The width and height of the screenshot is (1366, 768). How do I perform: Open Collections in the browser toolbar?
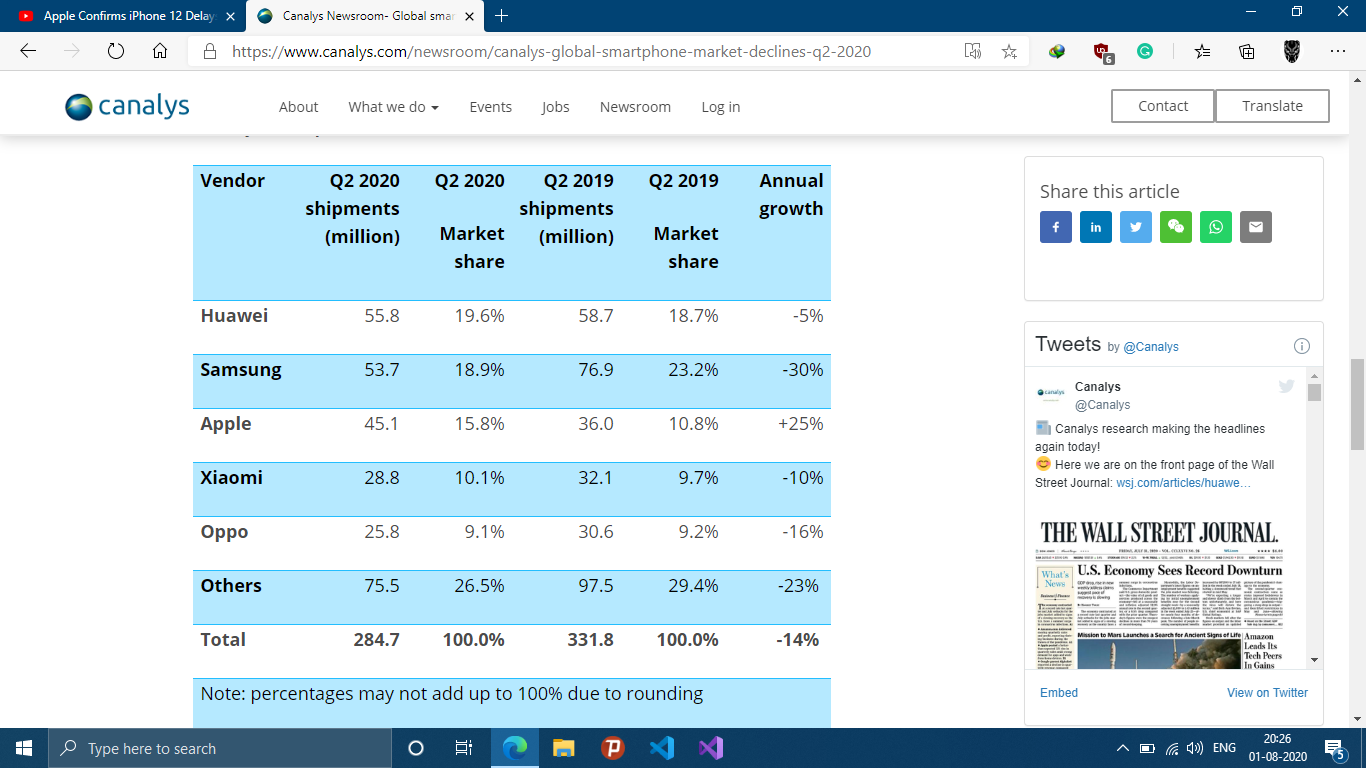[x=1246, y=51]
